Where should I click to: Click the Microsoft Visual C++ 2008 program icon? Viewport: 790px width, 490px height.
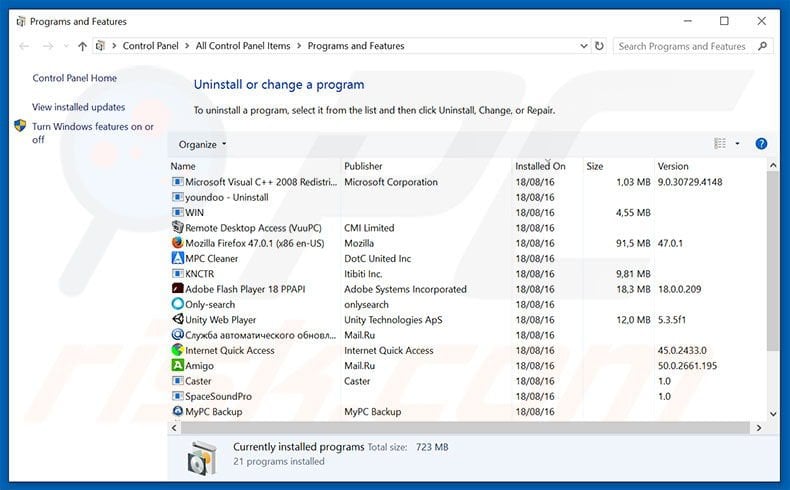click(177, 182)
